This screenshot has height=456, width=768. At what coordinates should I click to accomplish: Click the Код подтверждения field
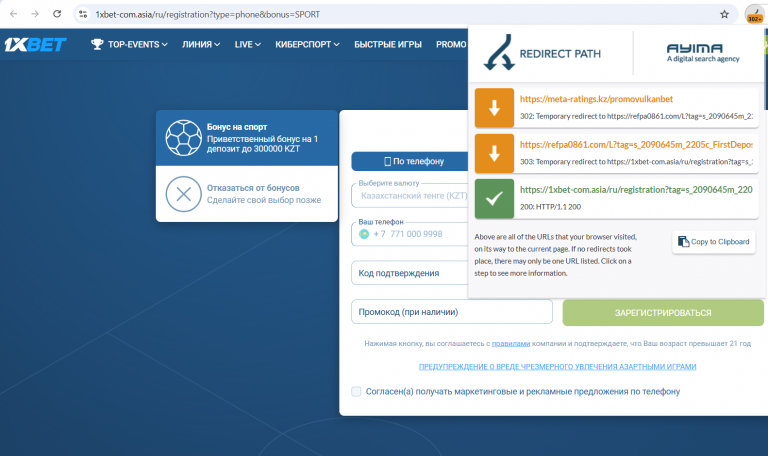(410, 273)
